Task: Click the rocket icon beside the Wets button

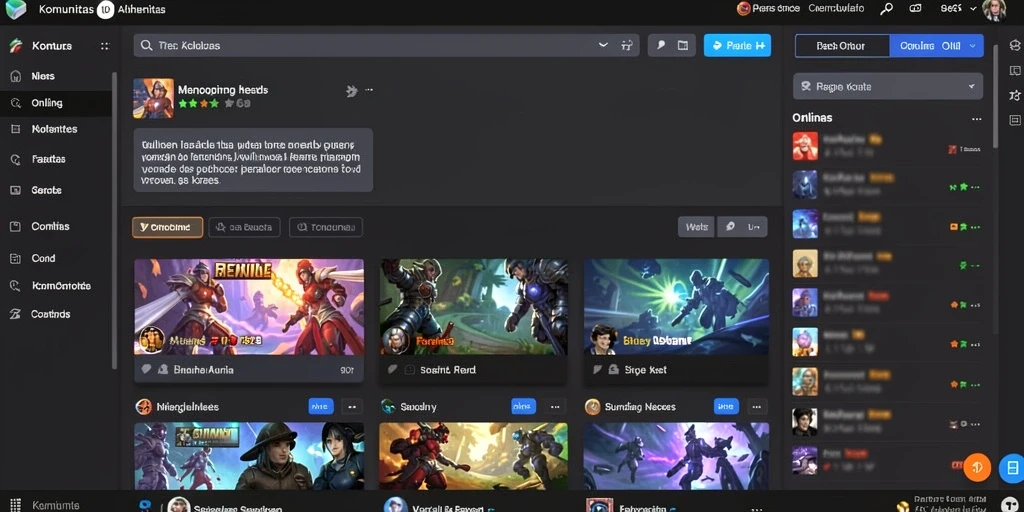Action: coord(730,227)
